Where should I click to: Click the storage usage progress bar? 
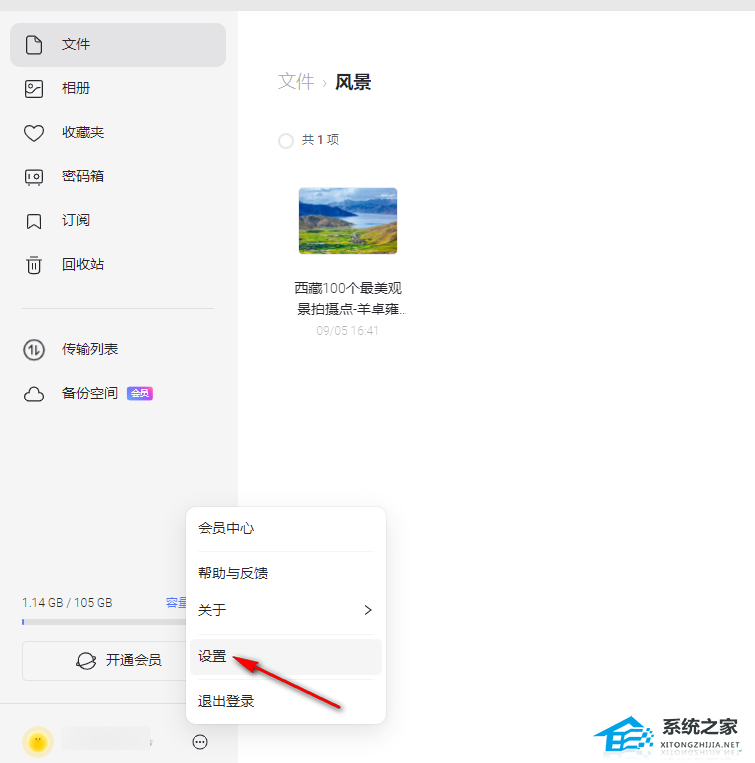[104, 622]
